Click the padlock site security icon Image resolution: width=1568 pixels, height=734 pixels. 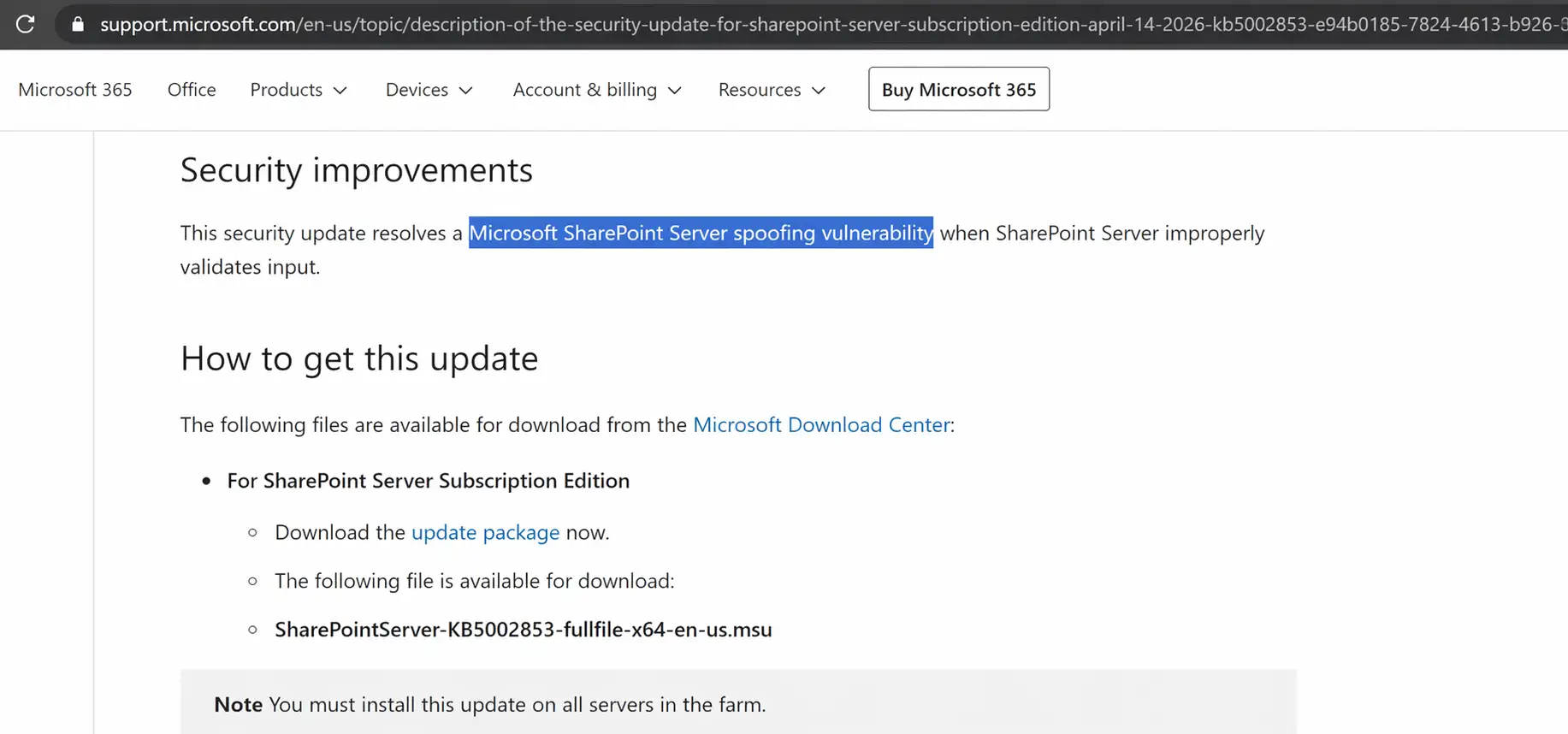coord(78,24)
